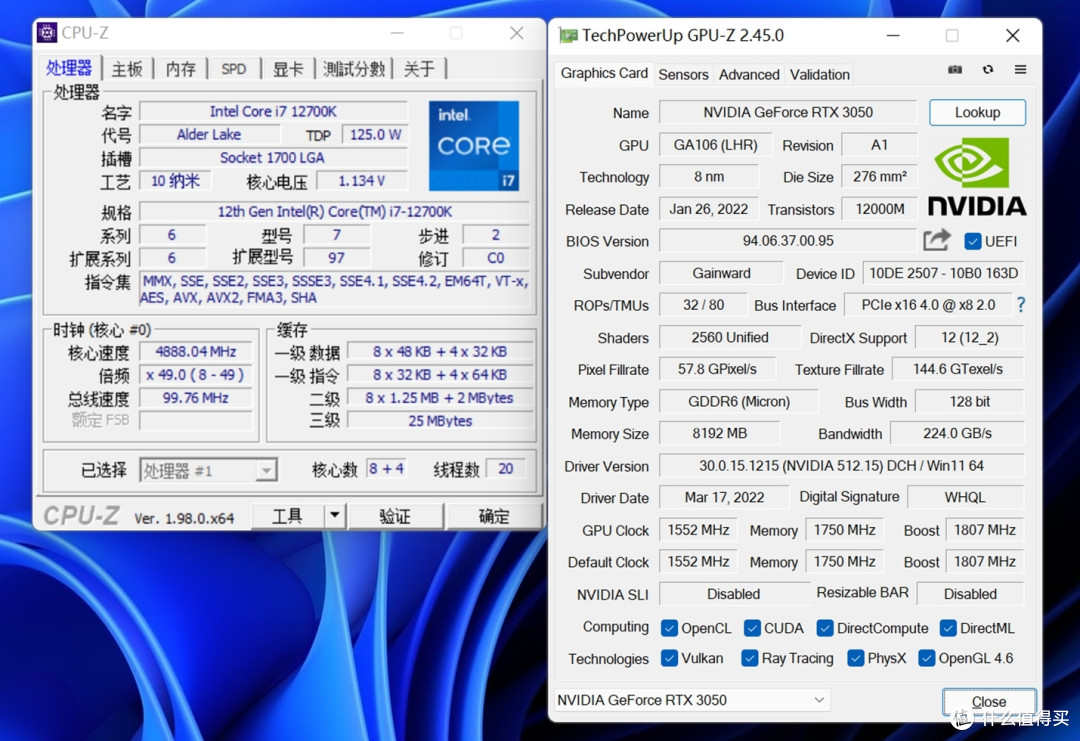Click the 三级 cache value 25 MBytes
1080x741 pixels.
[x=440, y=421]
